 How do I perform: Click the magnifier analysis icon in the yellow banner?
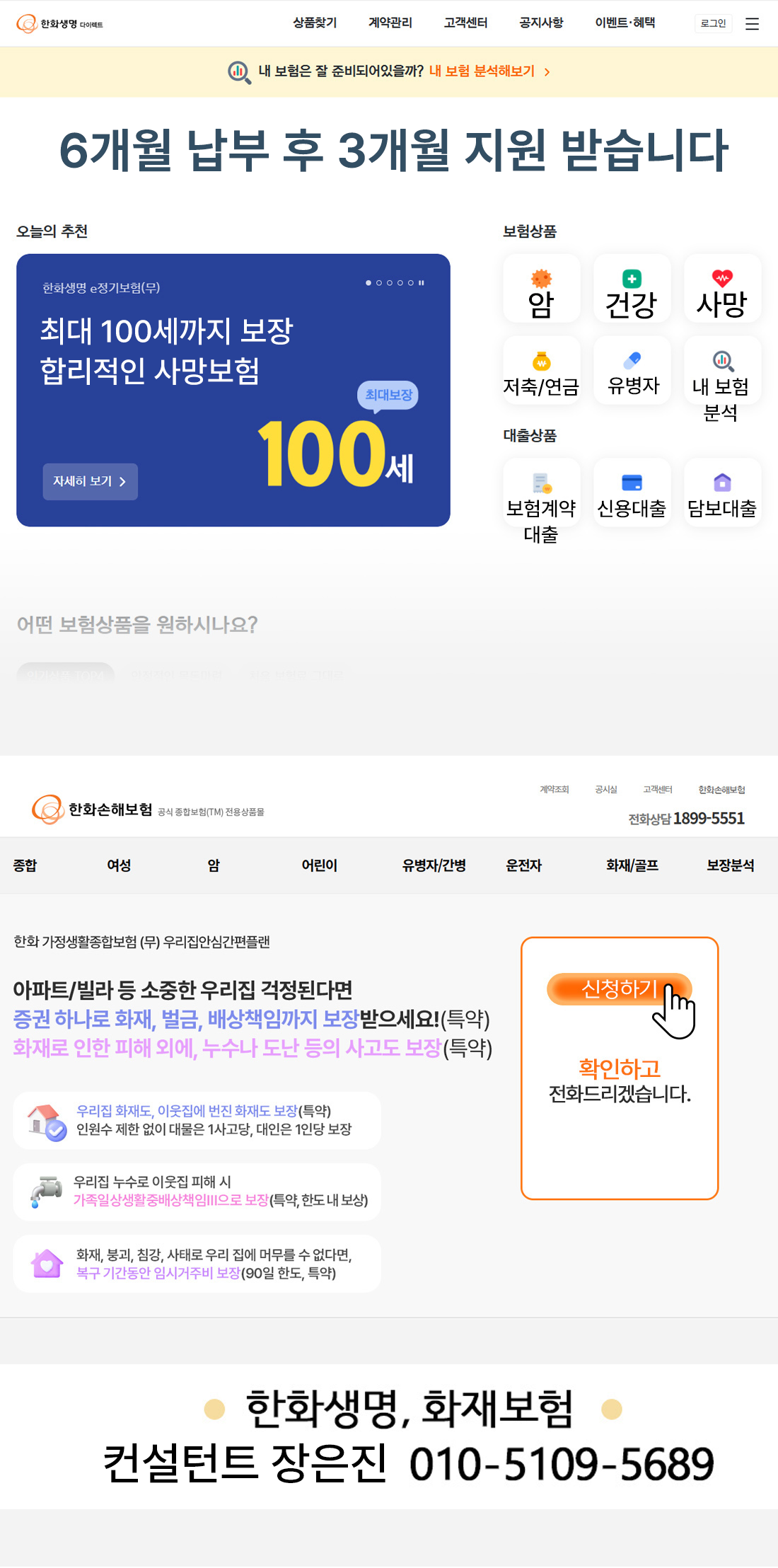239,71
